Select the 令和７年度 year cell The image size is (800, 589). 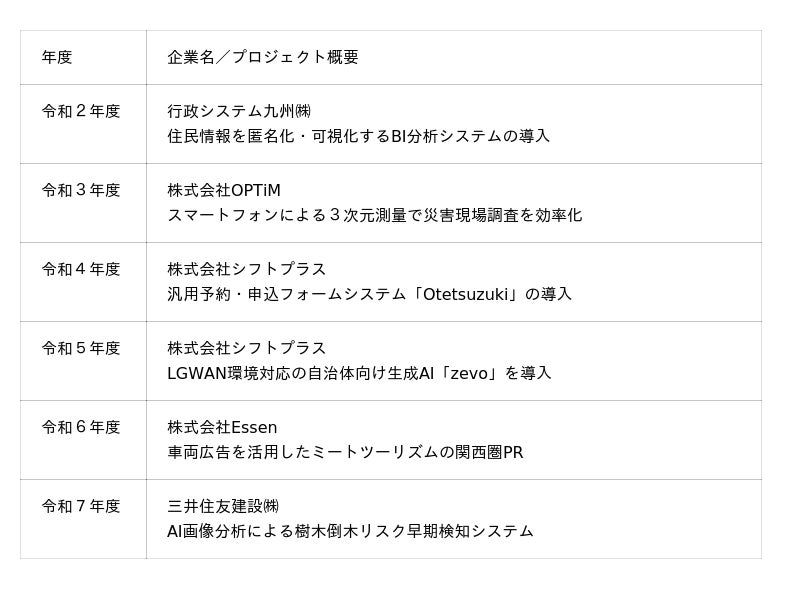(x=81, y=506)
